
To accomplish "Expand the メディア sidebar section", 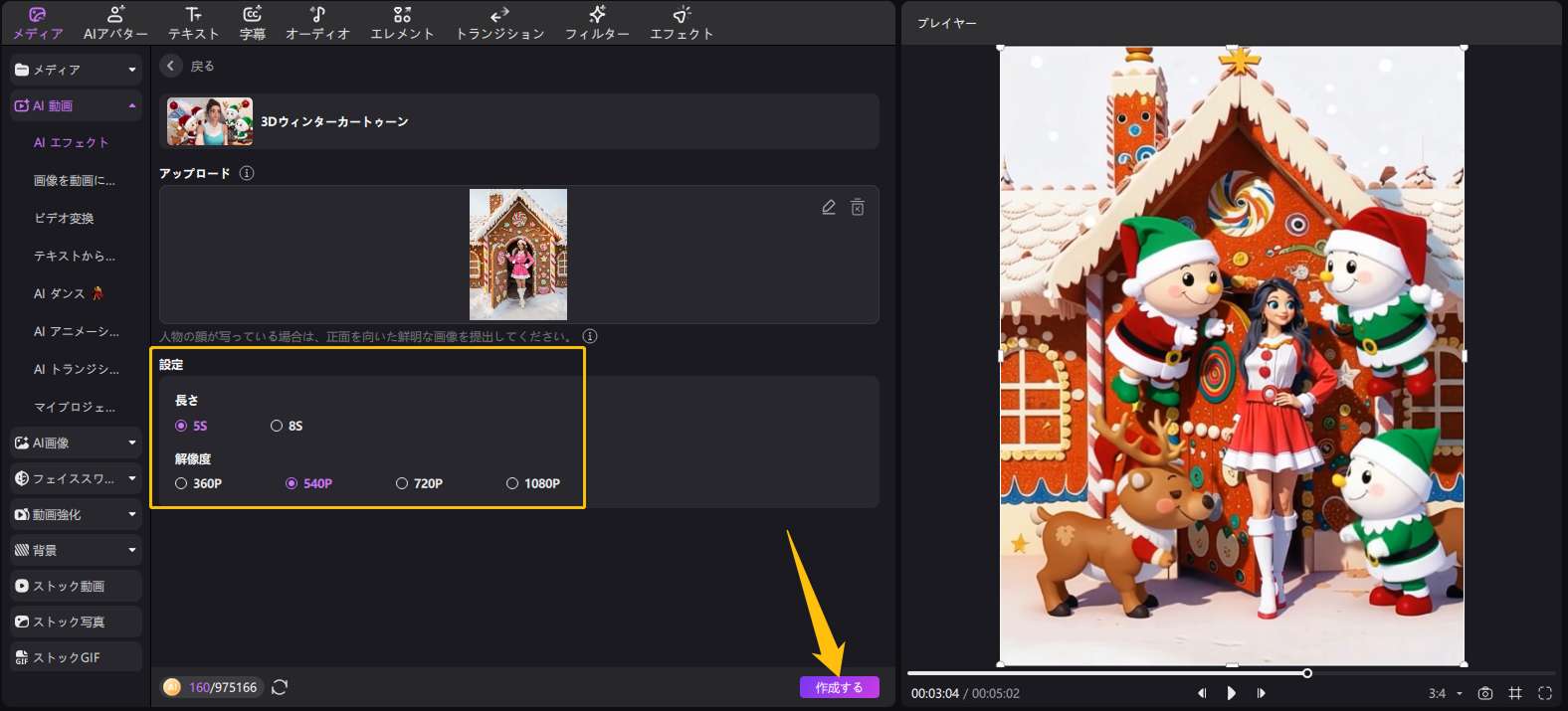I will [x=76, y=70].
